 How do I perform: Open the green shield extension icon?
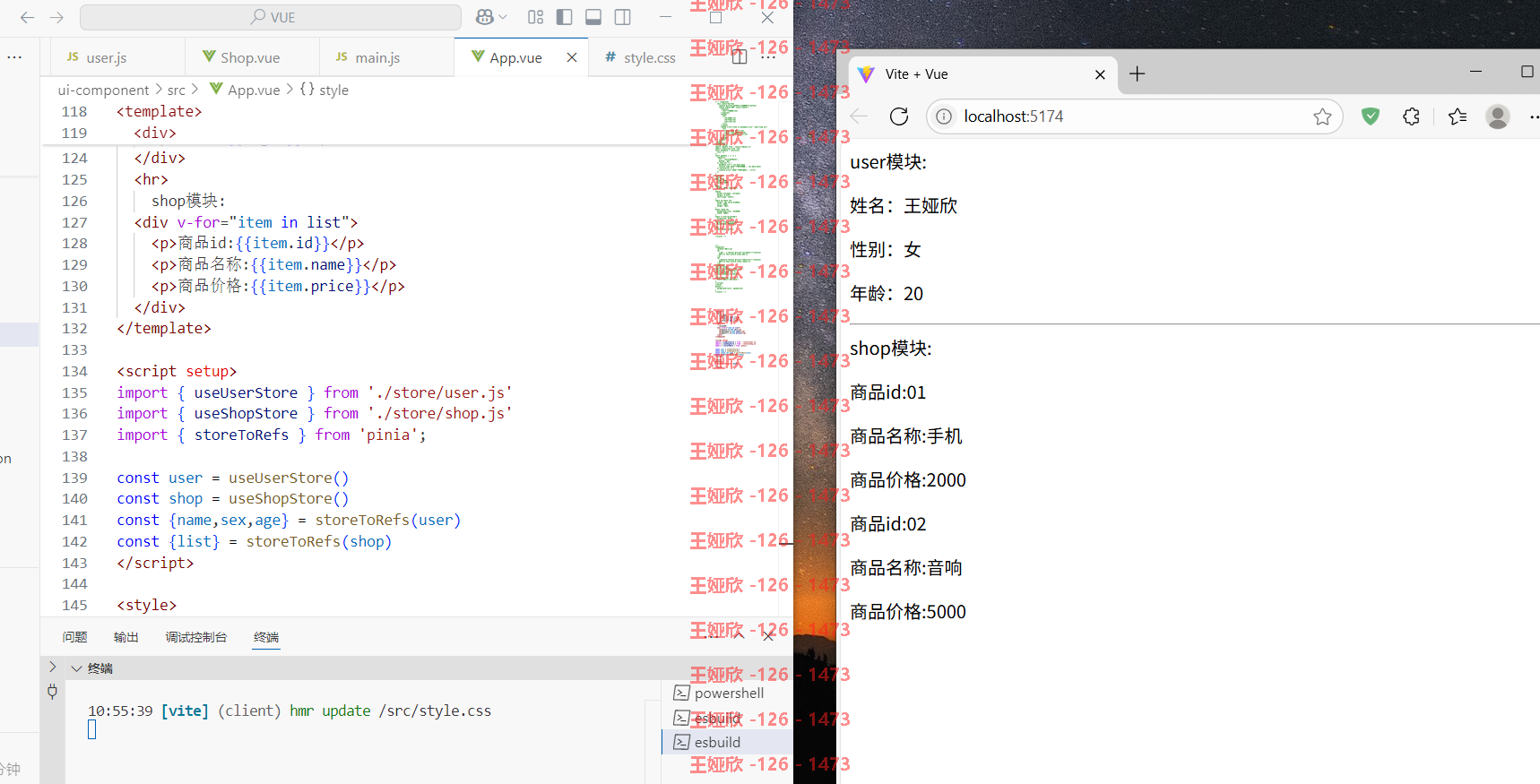tap(1370, 116)
